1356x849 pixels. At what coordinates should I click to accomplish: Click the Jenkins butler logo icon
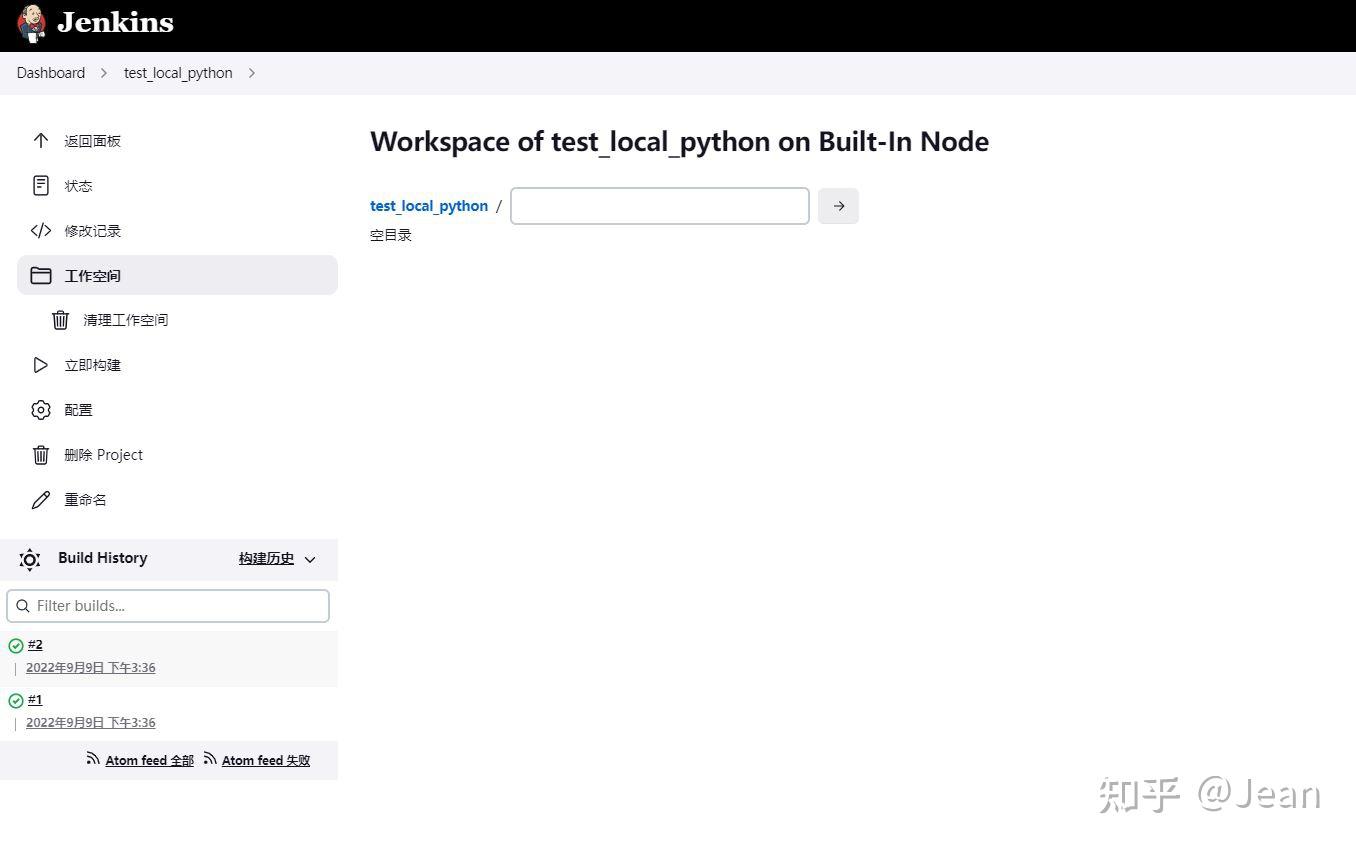coord(32,23)
